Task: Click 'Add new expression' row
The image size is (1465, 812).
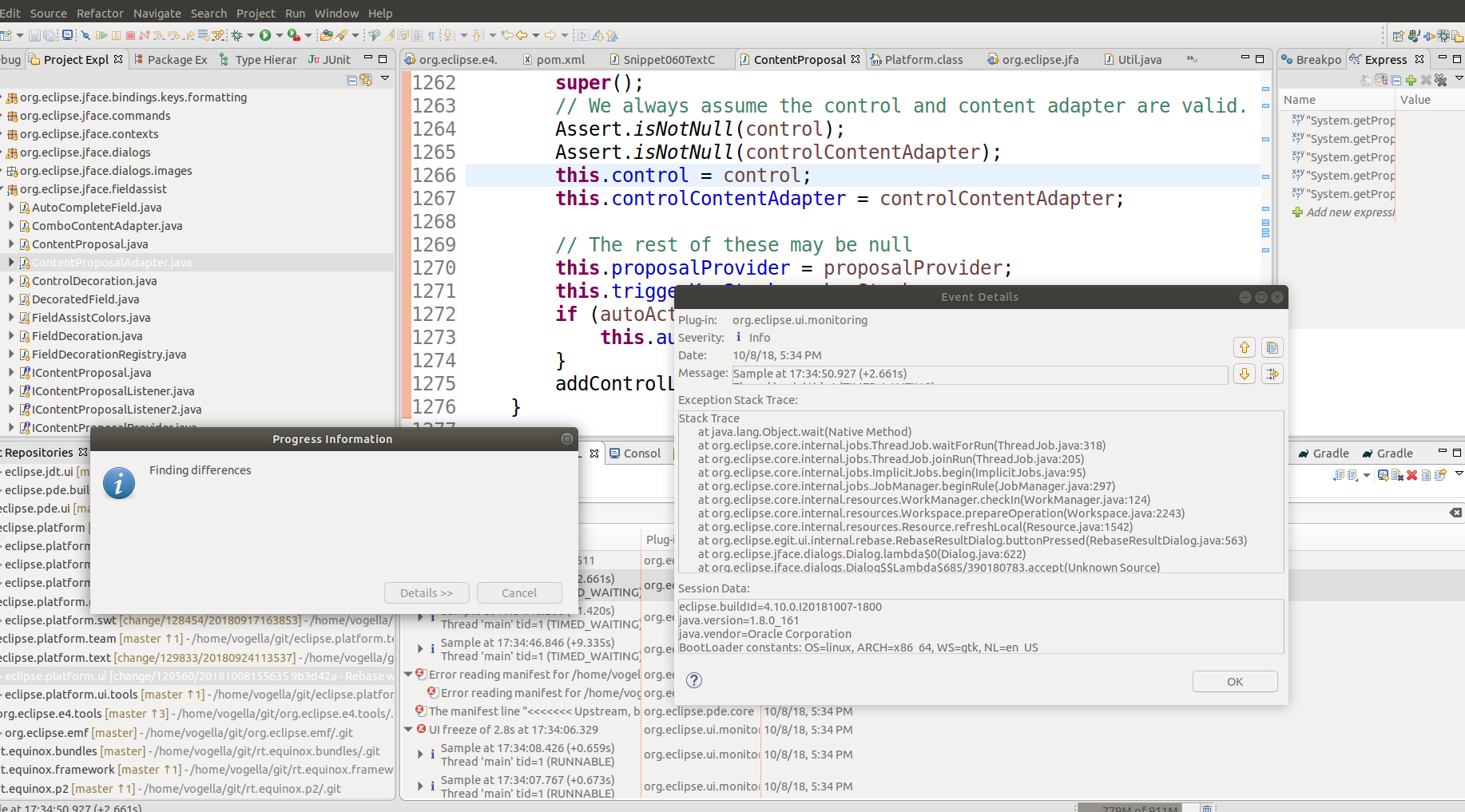Action: pos(1344,212)
